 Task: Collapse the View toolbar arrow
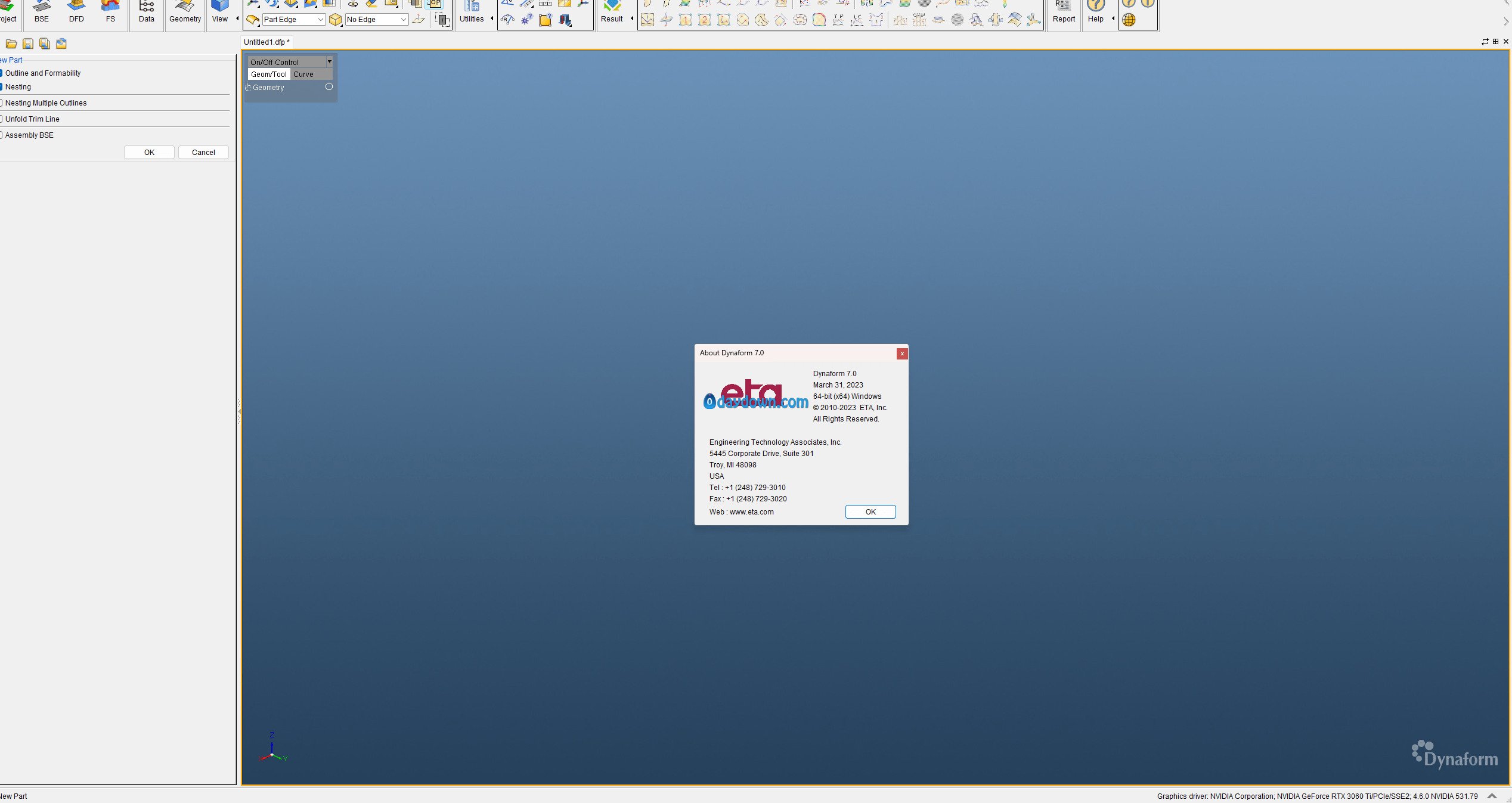(x=238, y=18)
